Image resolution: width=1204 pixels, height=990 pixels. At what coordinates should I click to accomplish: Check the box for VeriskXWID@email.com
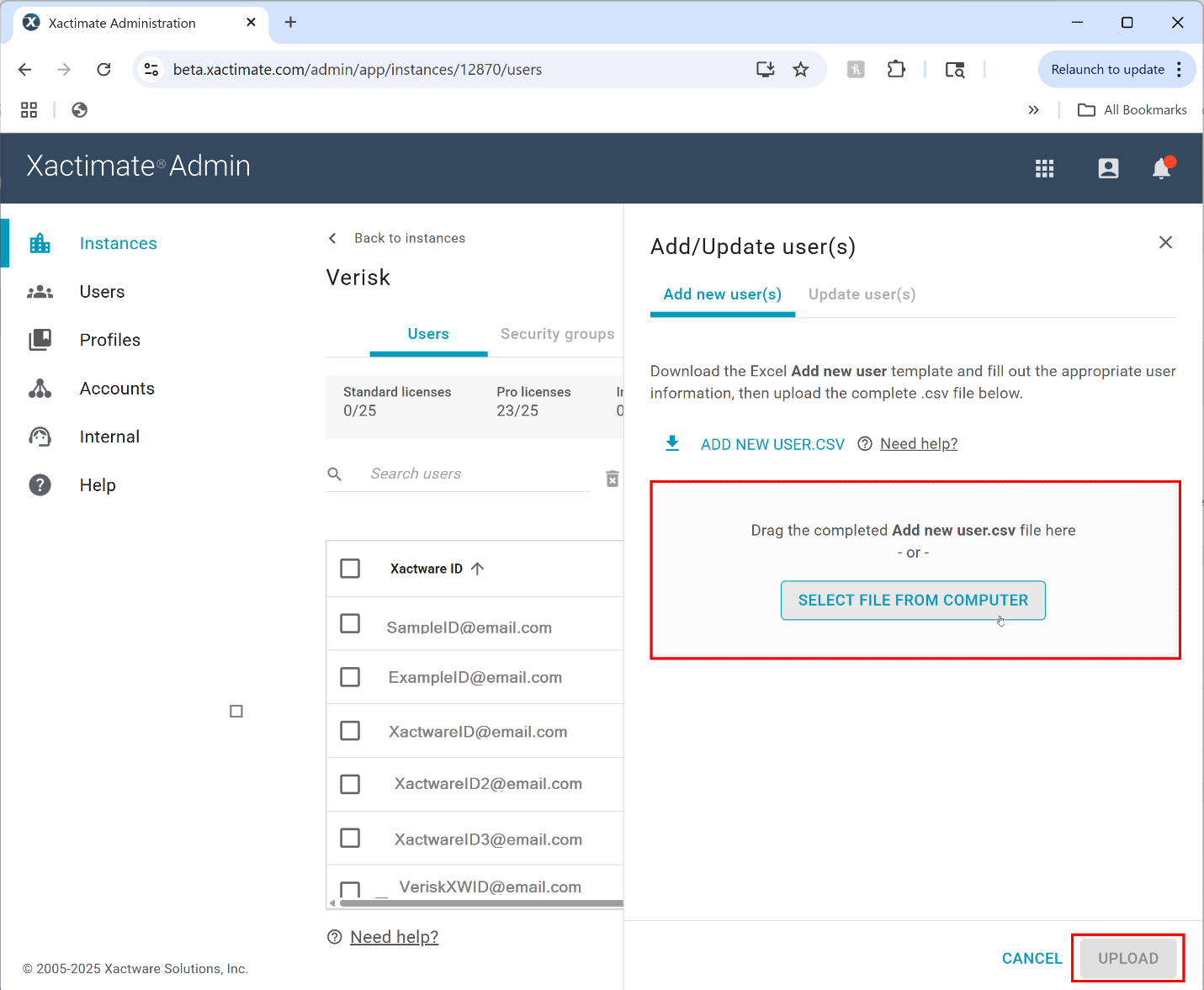pyautogui.click(x=350, y=889)
